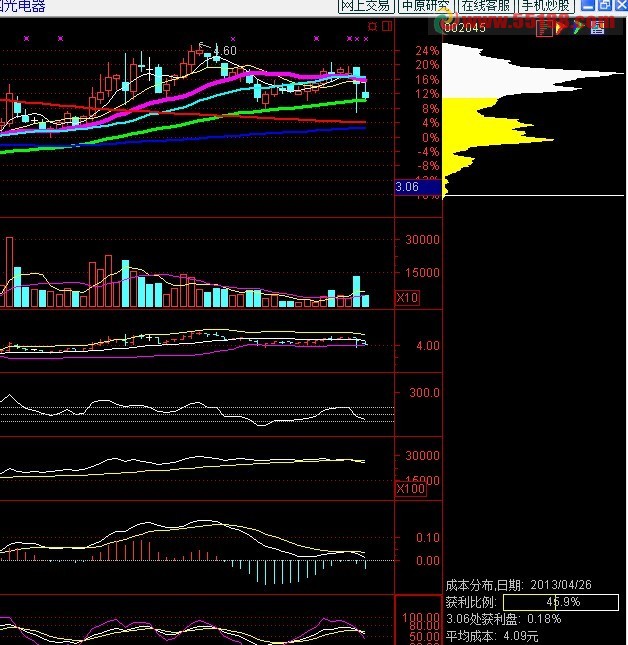Click the X100 scale multiplier box
Viewport: 628px width, 645px height.
tap(410, 488)
